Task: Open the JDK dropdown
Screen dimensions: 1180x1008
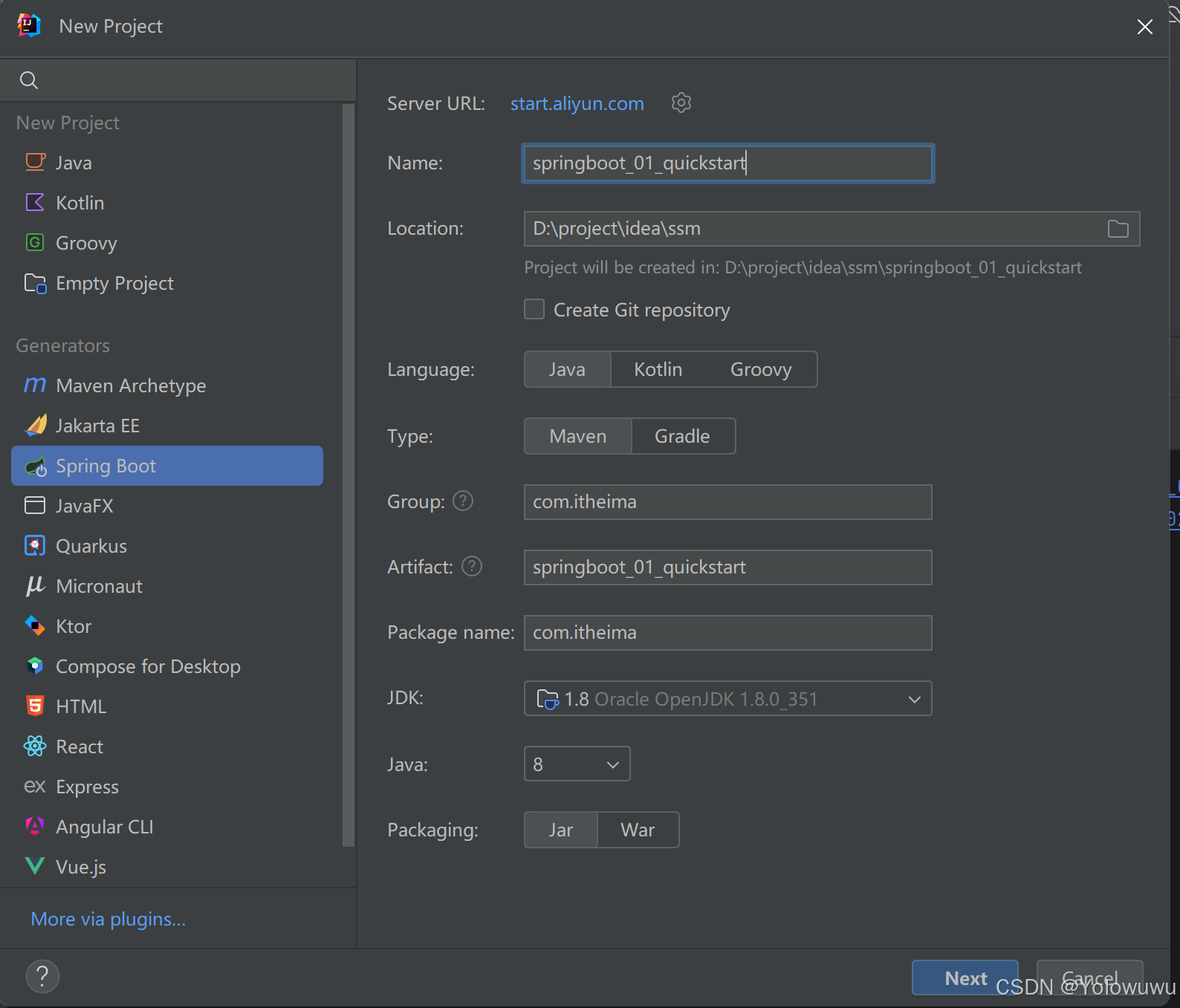Action: click(x=727, y=698)
